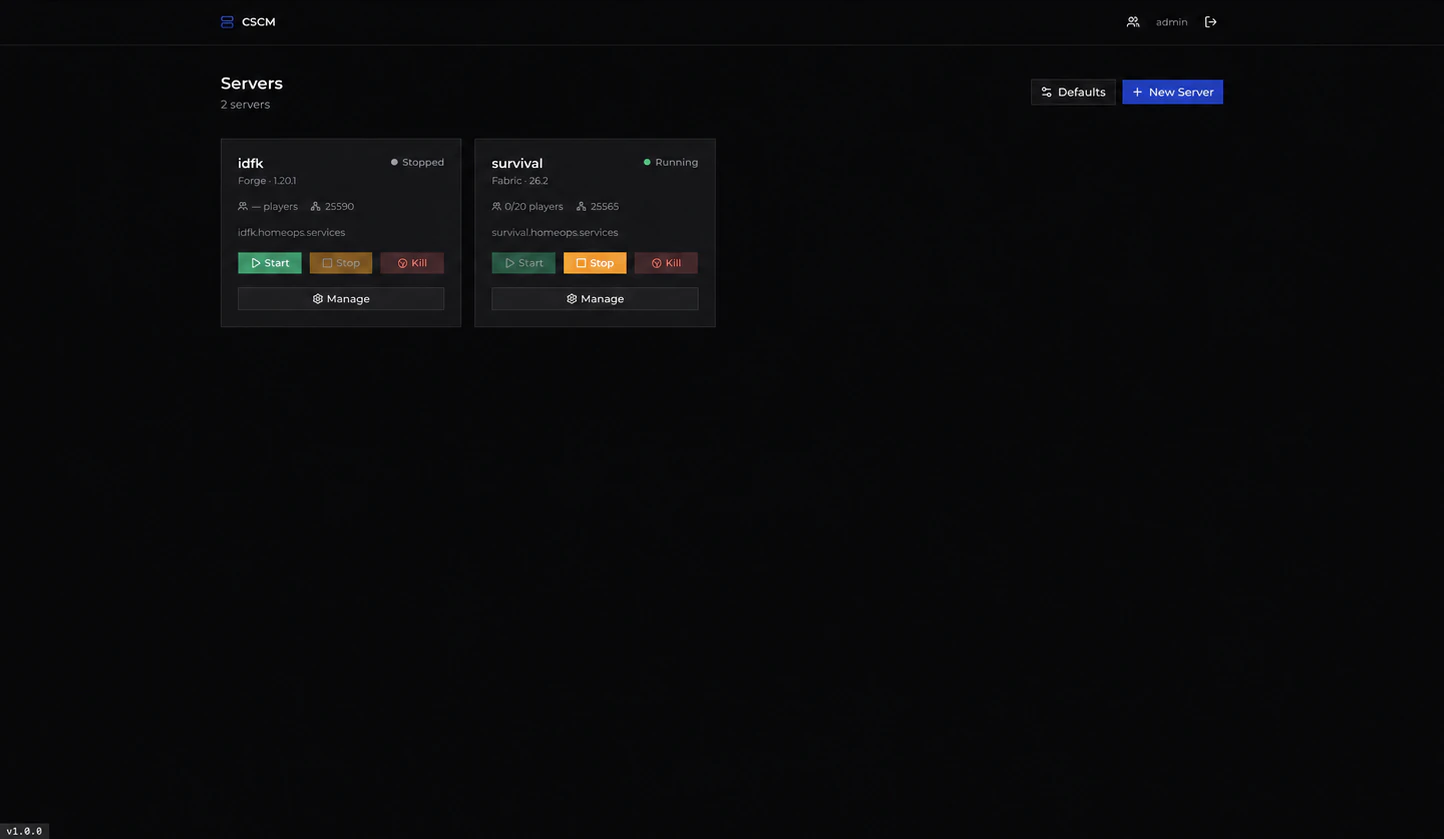Image resolution: width=1444 pixels, height=839 pixels.
Task: Kill the survival server
Action: click(666, 263)
